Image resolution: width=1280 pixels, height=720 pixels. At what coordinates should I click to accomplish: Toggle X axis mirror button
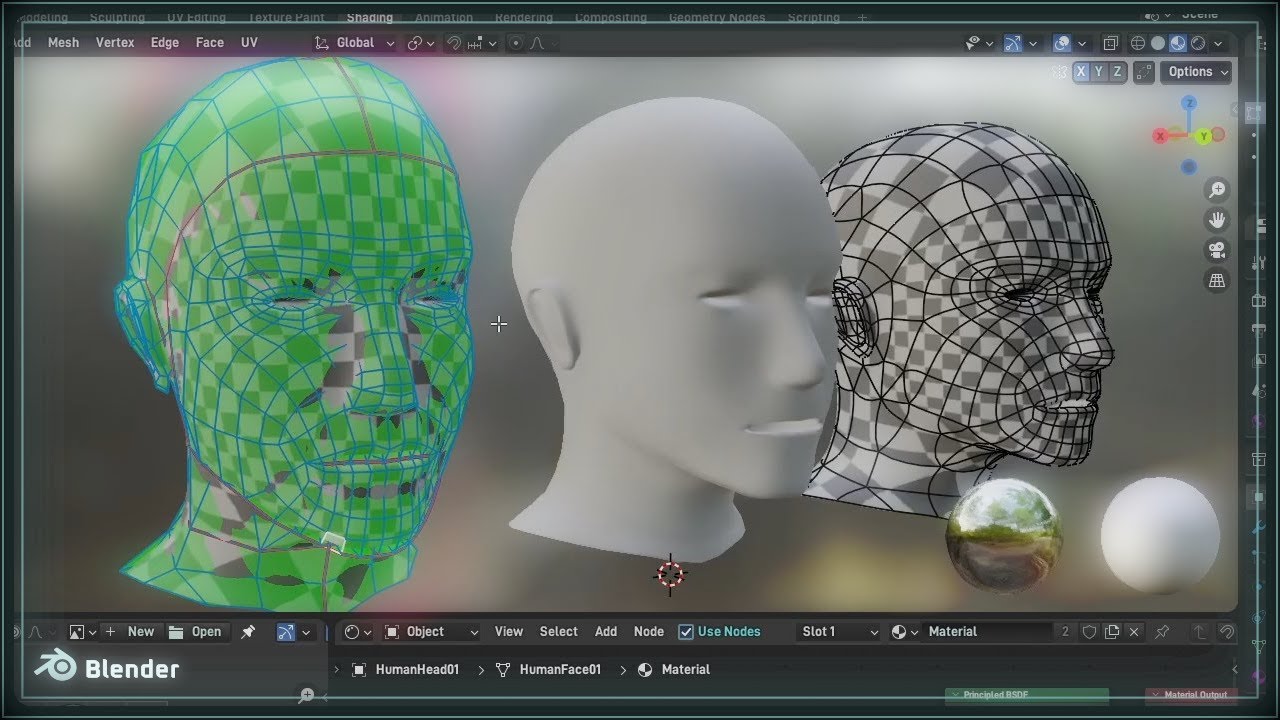[1081, 72]
